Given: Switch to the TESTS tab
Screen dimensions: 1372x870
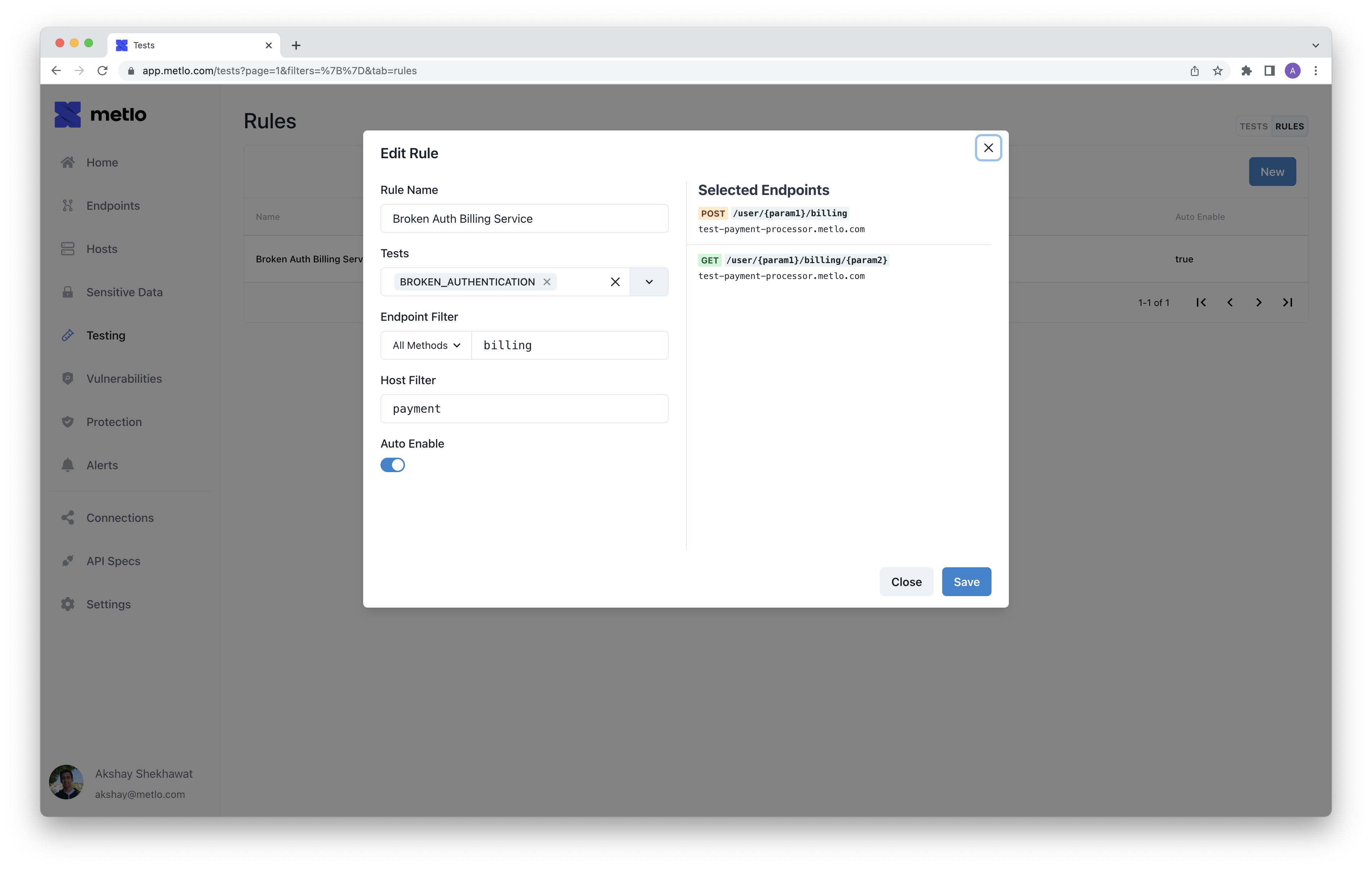Looking at the screenshot, I should pos(1253,126).
